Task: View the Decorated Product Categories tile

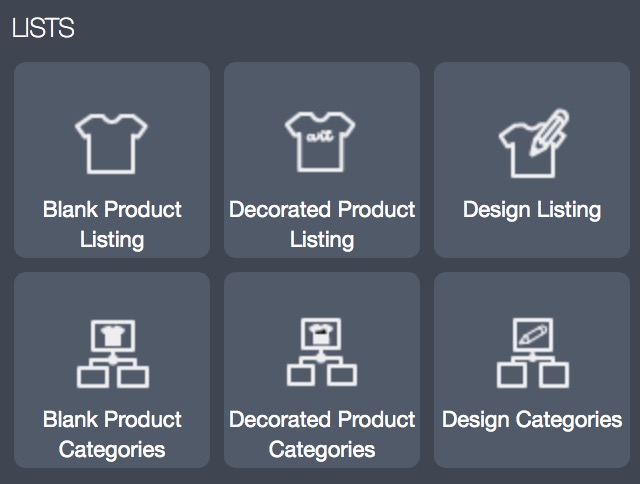Action: (x=322, y=370)
